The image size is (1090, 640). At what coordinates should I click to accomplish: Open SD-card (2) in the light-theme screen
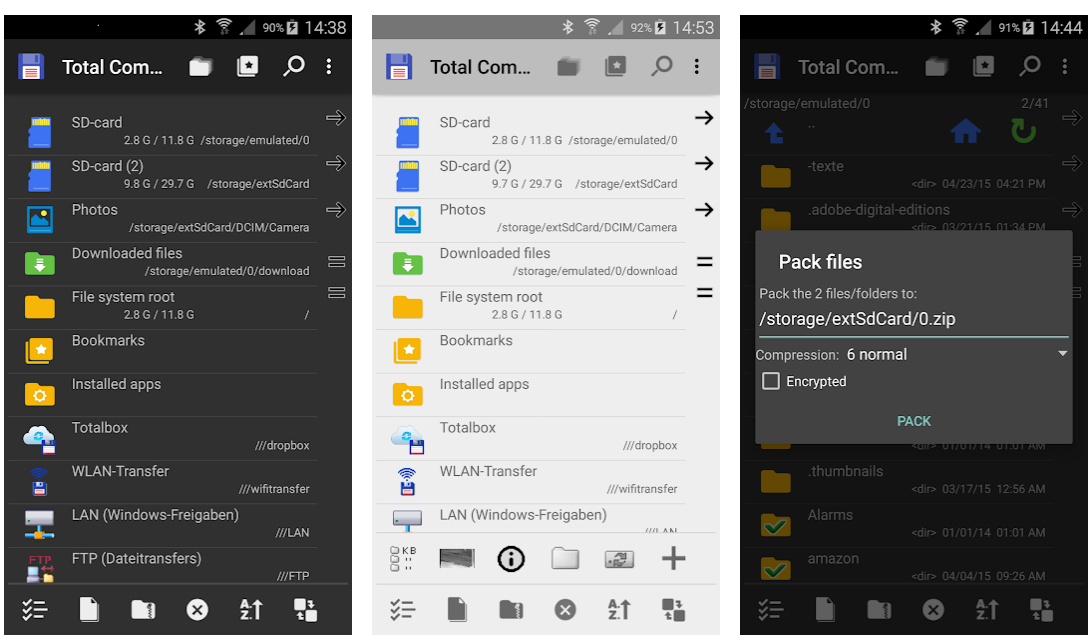click(x=530, y=175)
